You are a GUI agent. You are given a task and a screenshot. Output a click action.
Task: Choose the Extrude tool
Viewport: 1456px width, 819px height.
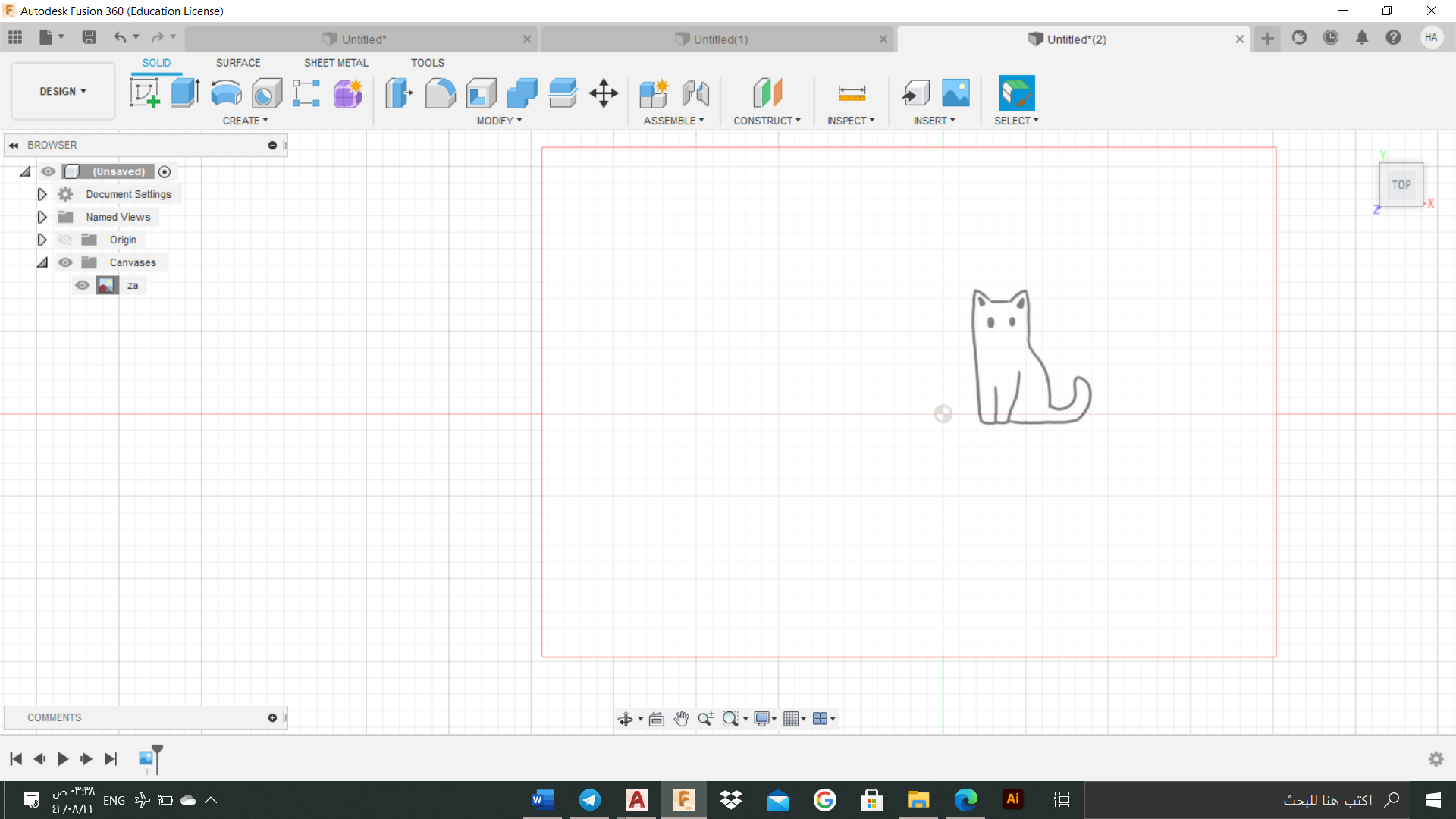click(x=185, y=93)
